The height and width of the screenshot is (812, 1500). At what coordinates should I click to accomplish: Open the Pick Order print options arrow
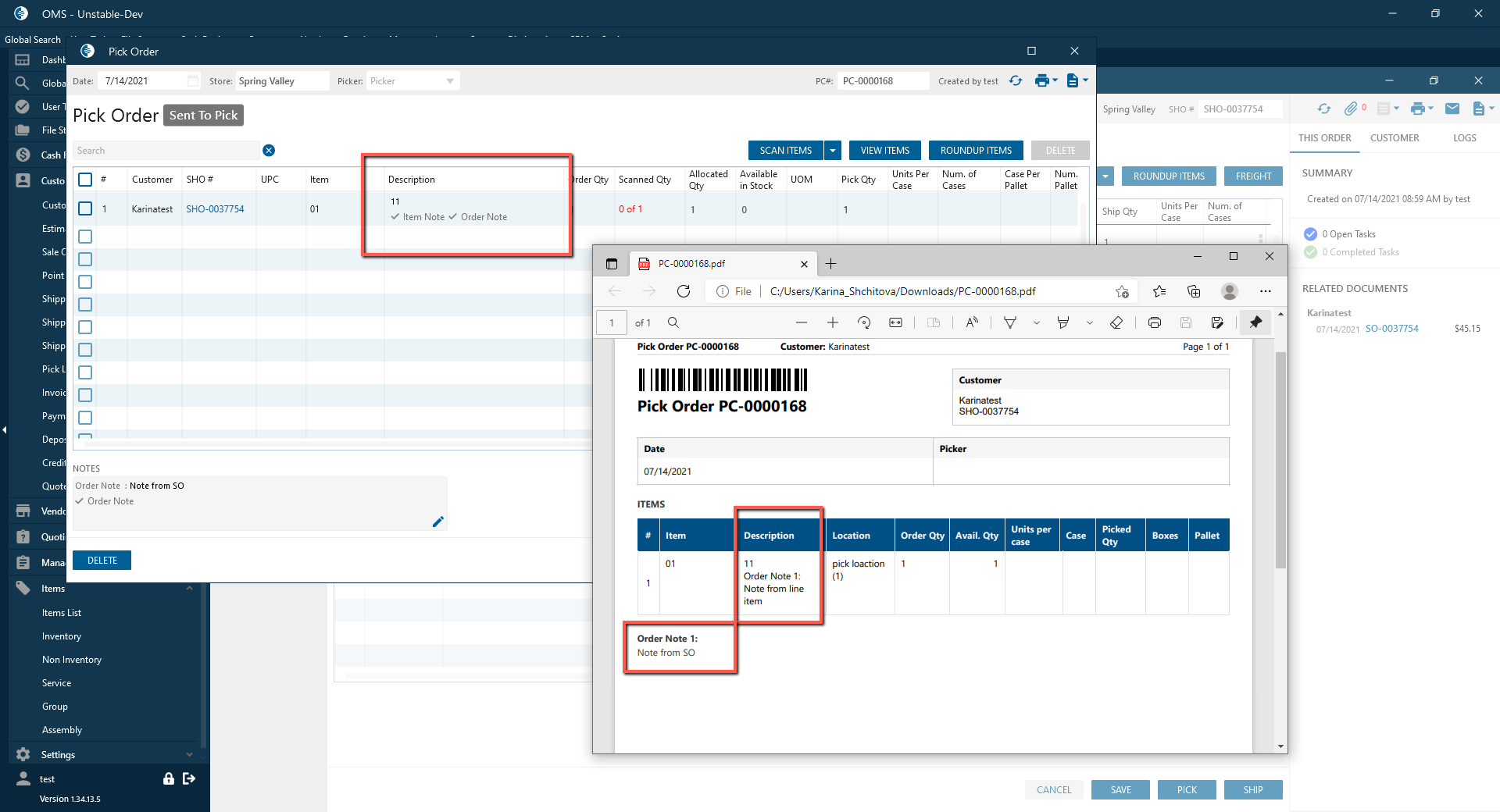[x=1055, y=80]
